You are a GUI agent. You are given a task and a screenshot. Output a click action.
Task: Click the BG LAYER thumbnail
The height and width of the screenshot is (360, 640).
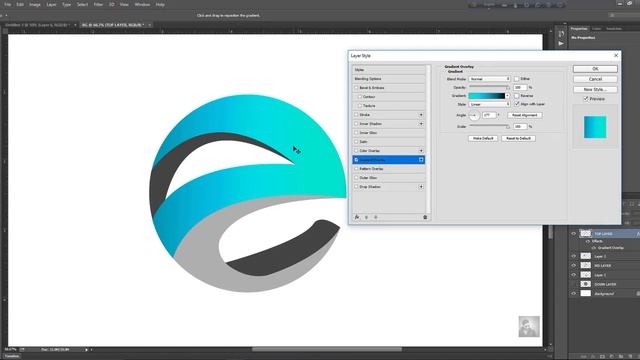point(586,265)
